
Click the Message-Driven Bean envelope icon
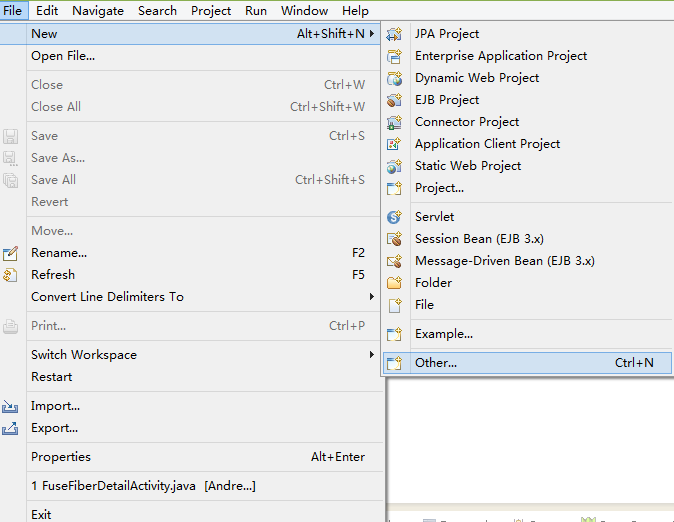(x=394, y=261)
